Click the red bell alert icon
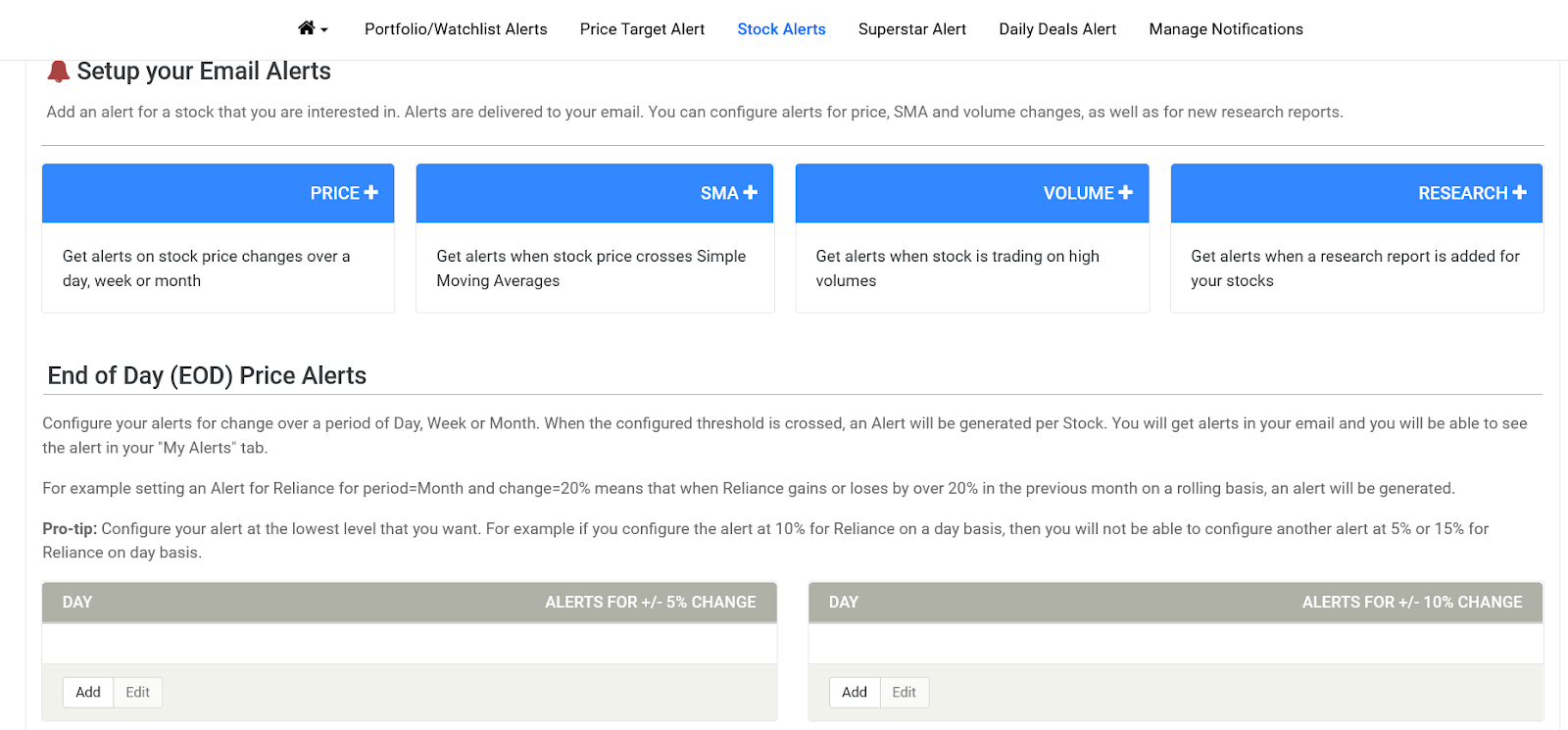The height and width of the screenshot is (730, 1568). (59, 71)
